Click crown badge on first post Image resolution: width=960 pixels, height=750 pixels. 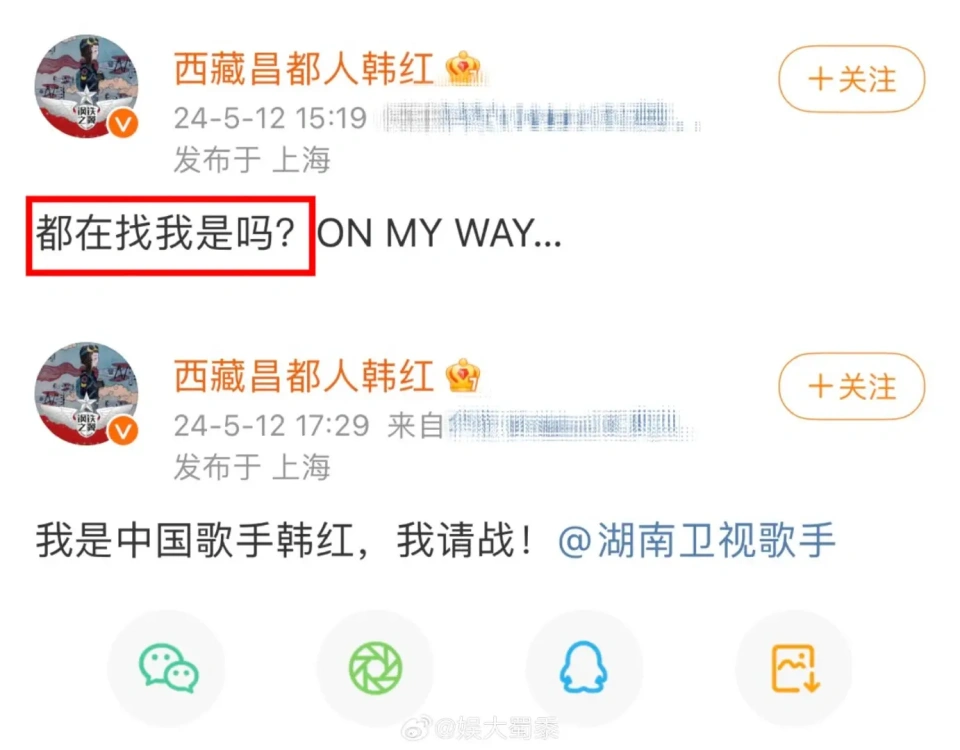point(463,67)
